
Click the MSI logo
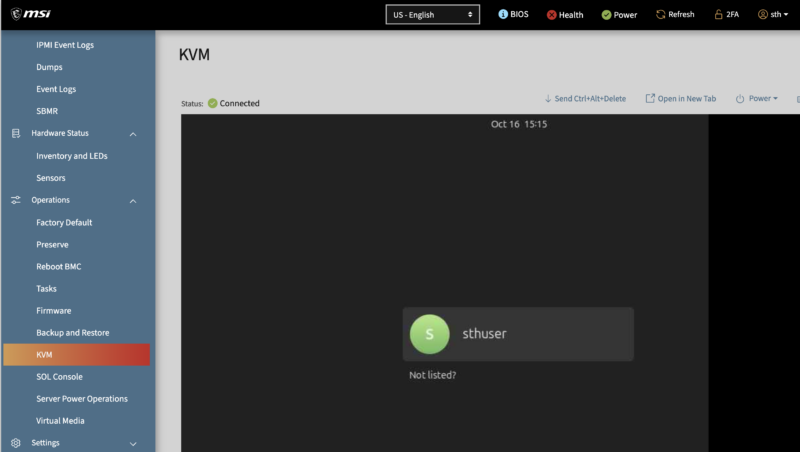[x=31, y=14]
